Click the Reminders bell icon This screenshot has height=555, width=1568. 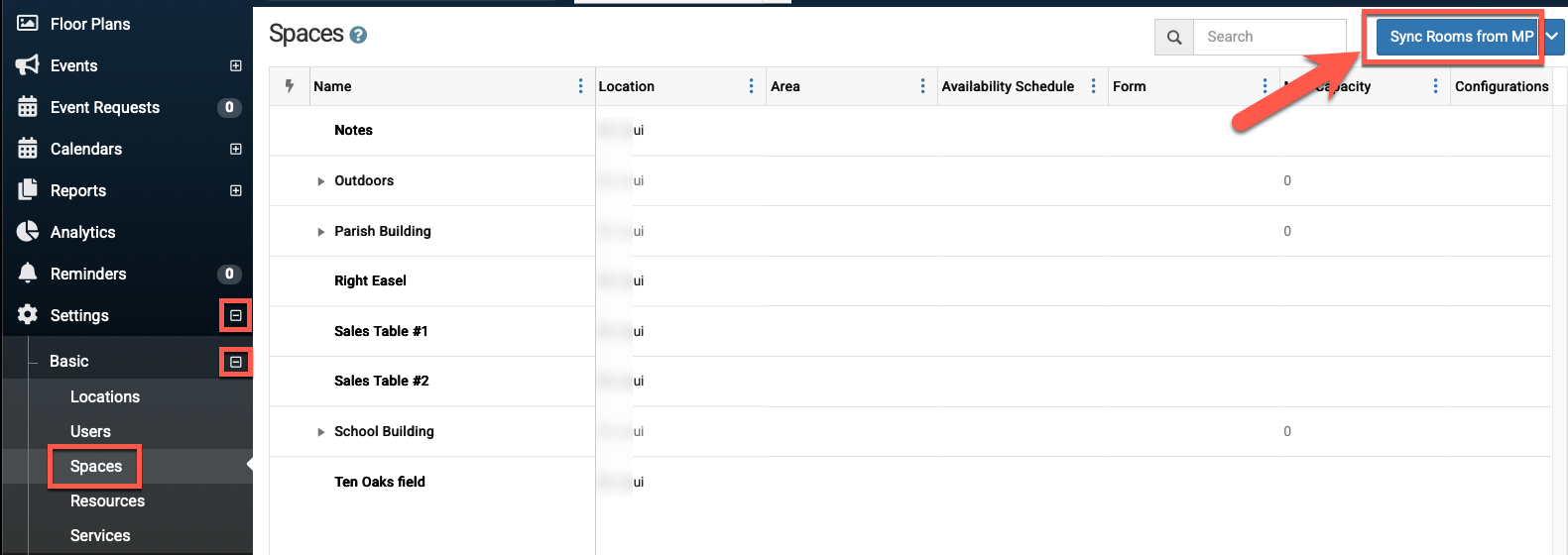(28, 273)
